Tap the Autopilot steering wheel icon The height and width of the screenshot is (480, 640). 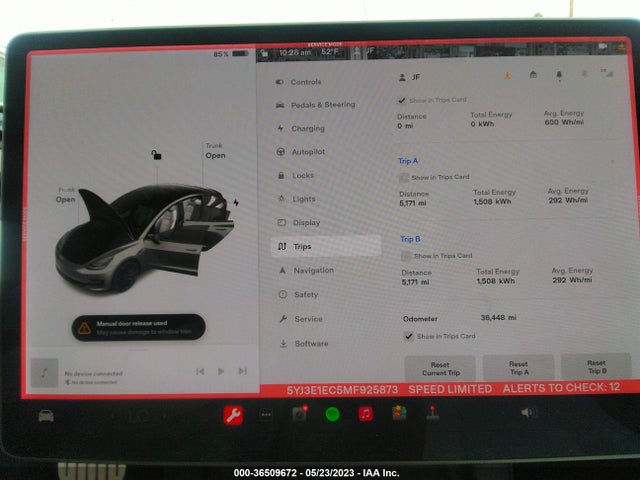pos(281,152)
